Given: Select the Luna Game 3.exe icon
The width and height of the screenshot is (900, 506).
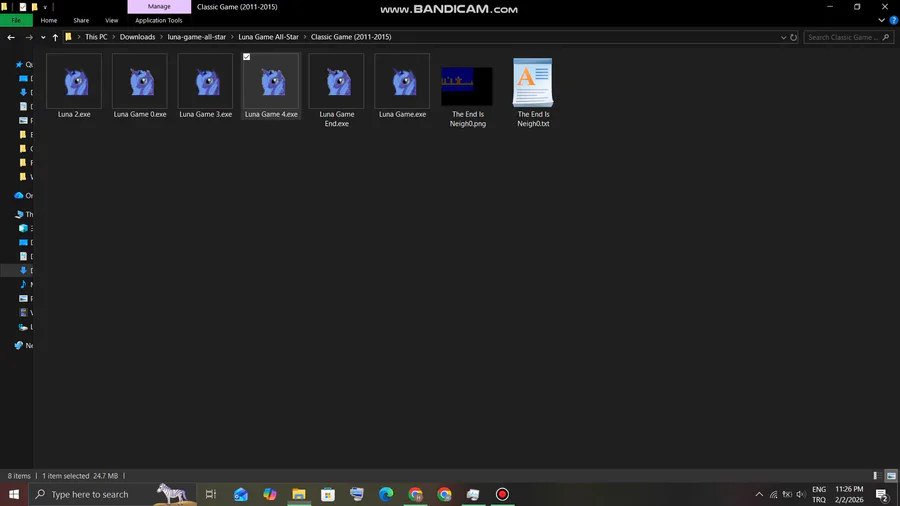Looking at the screenshot, I should (x=205, y=81).
